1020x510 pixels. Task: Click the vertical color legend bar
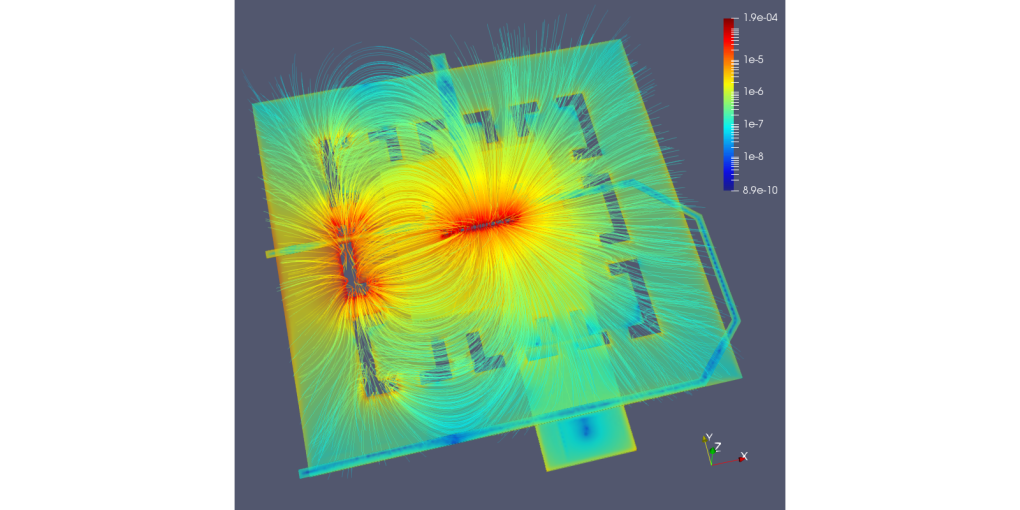point(729,104)
